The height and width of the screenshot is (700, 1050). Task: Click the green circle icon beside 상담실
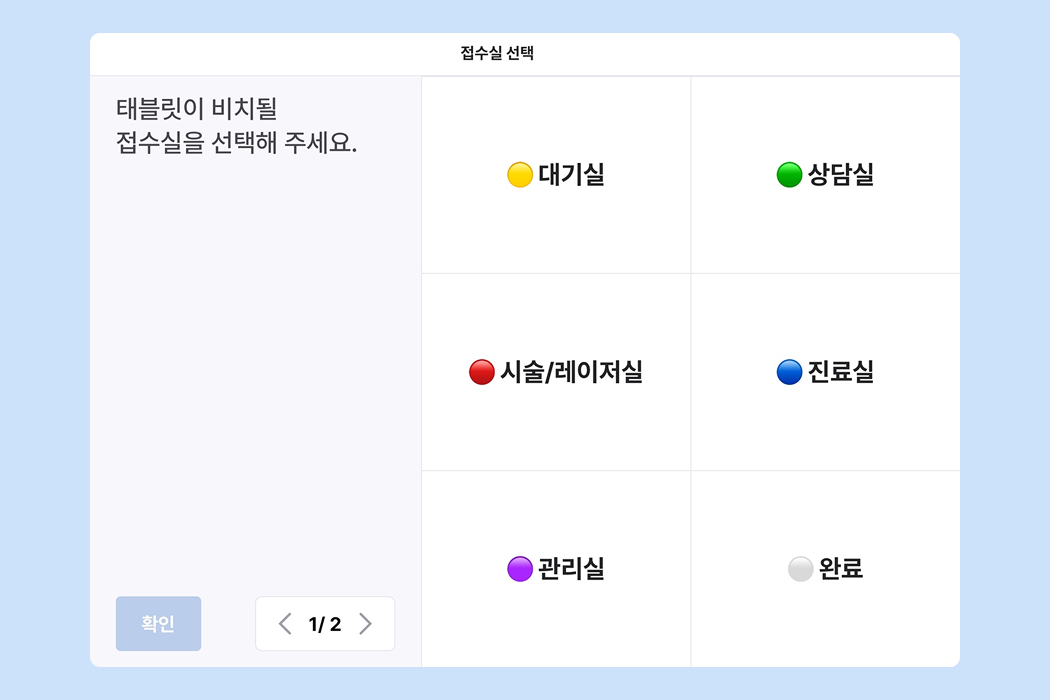[789, 175]
